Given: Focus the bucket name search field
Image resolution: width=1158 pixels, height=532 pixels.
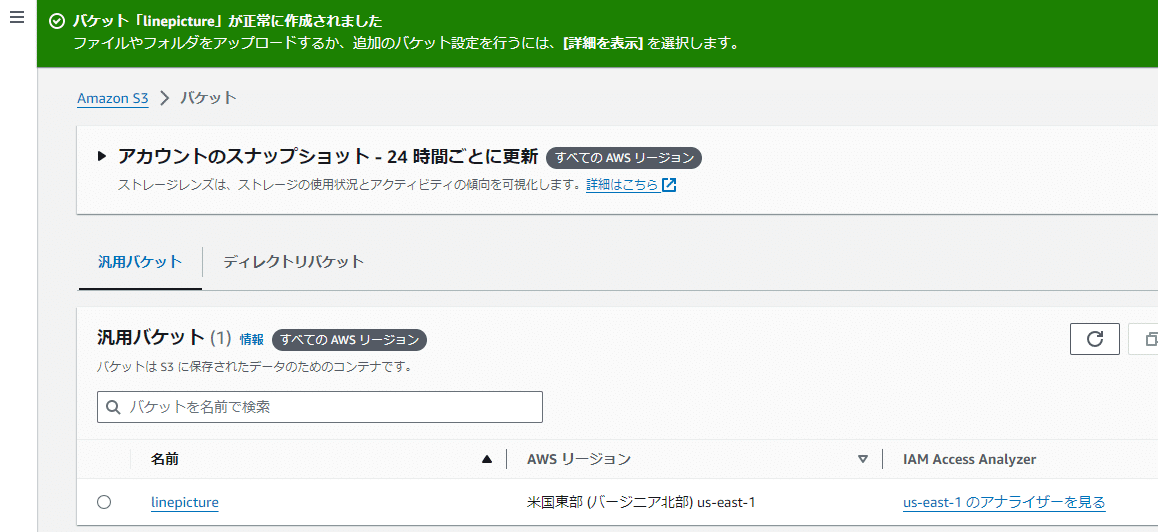Looking at the screenshot, I should [320, 407].
